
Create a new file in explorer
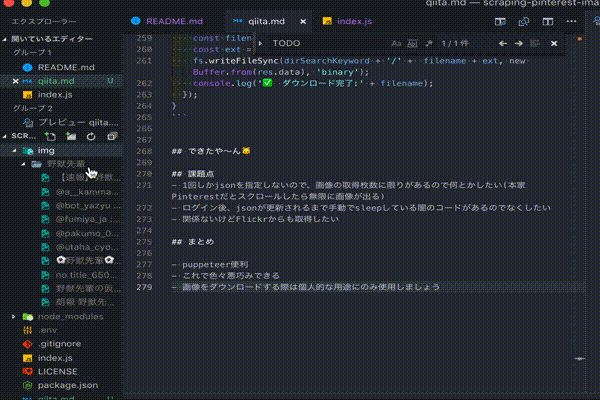tap(50, 136)
